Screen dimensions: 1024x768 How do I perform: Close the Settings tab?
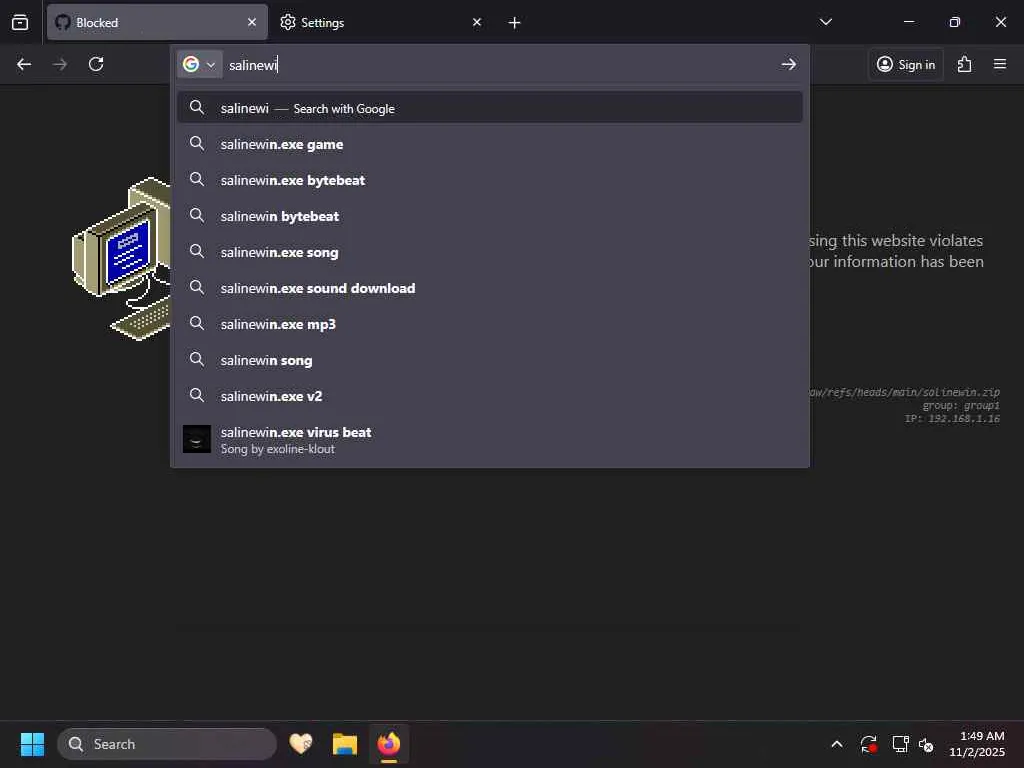click(x=477, y=22)
